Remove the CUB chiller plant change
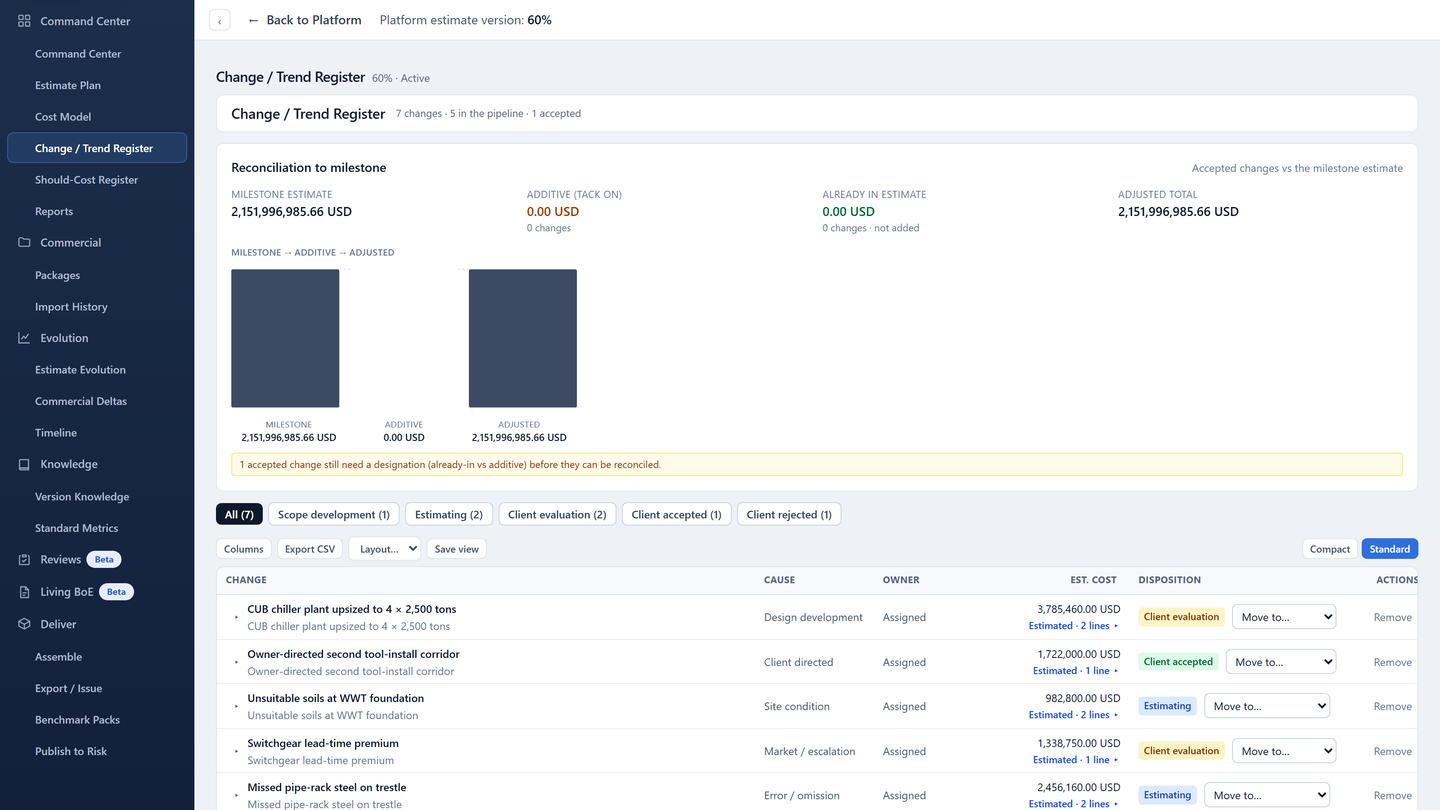1440x810 pixels. tap(1392, 618)
